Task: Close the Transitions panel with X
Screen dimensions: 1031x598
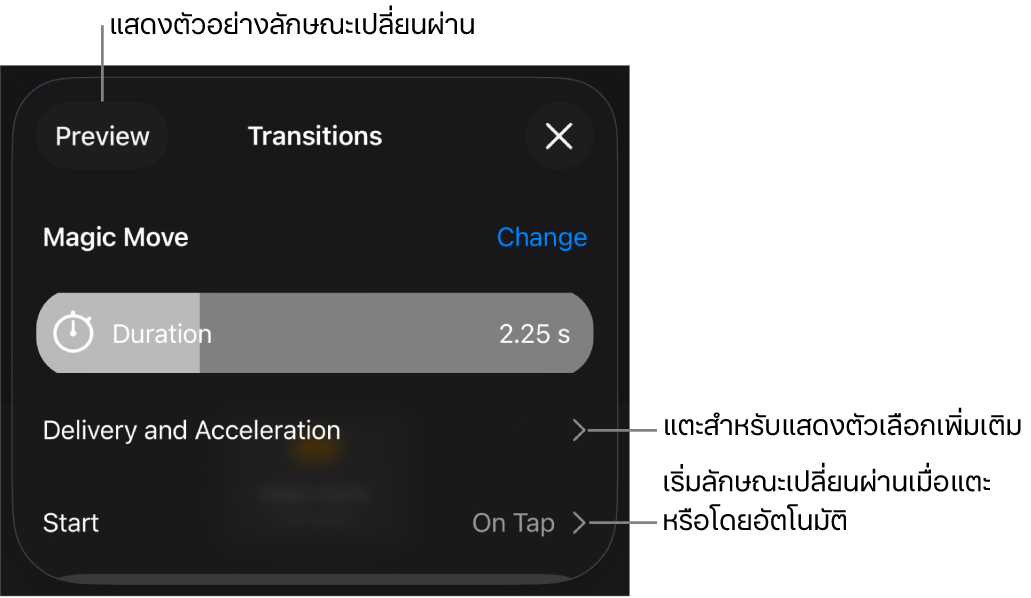Action: tap(559, 136)
